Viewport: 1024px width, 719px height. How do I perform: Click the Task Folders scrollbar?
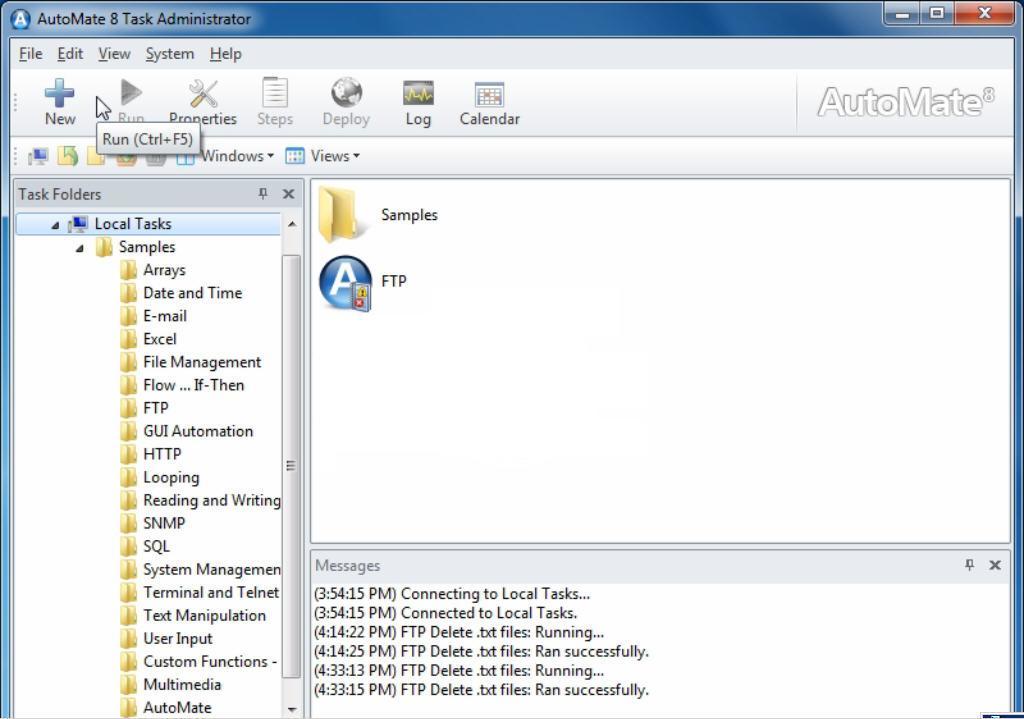291,464
